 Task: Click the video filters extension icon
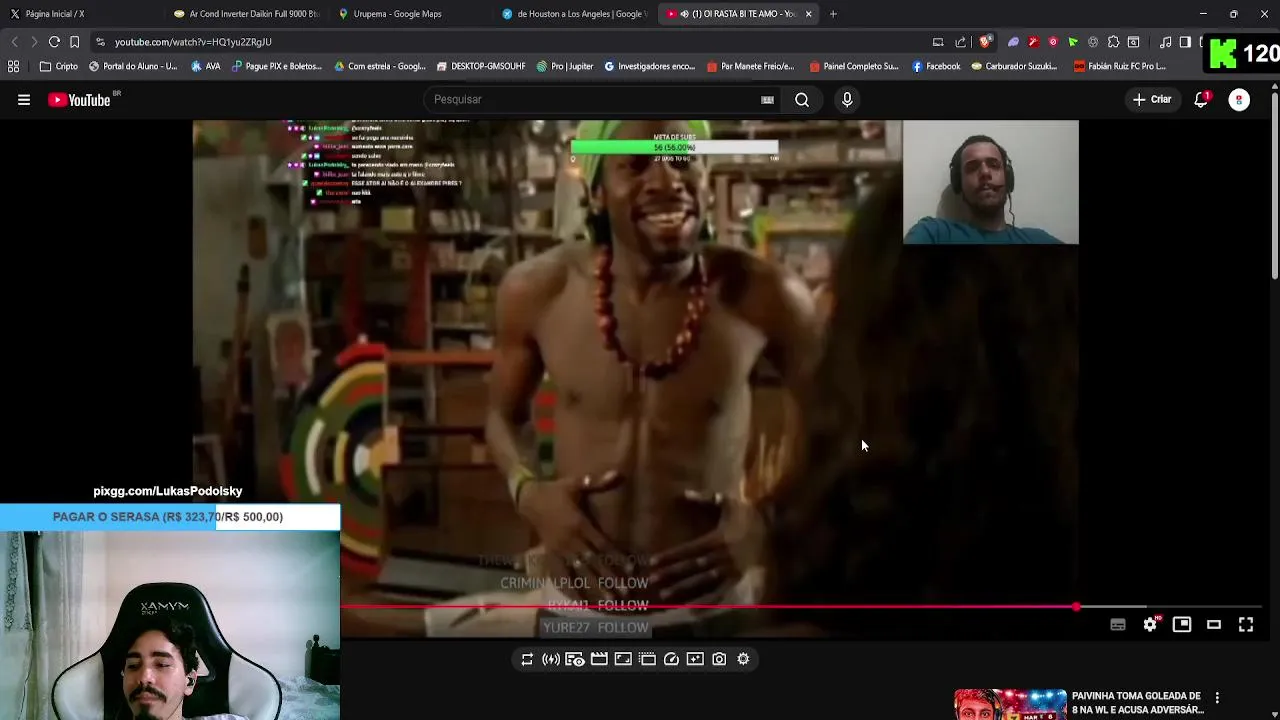coord(695,659)
